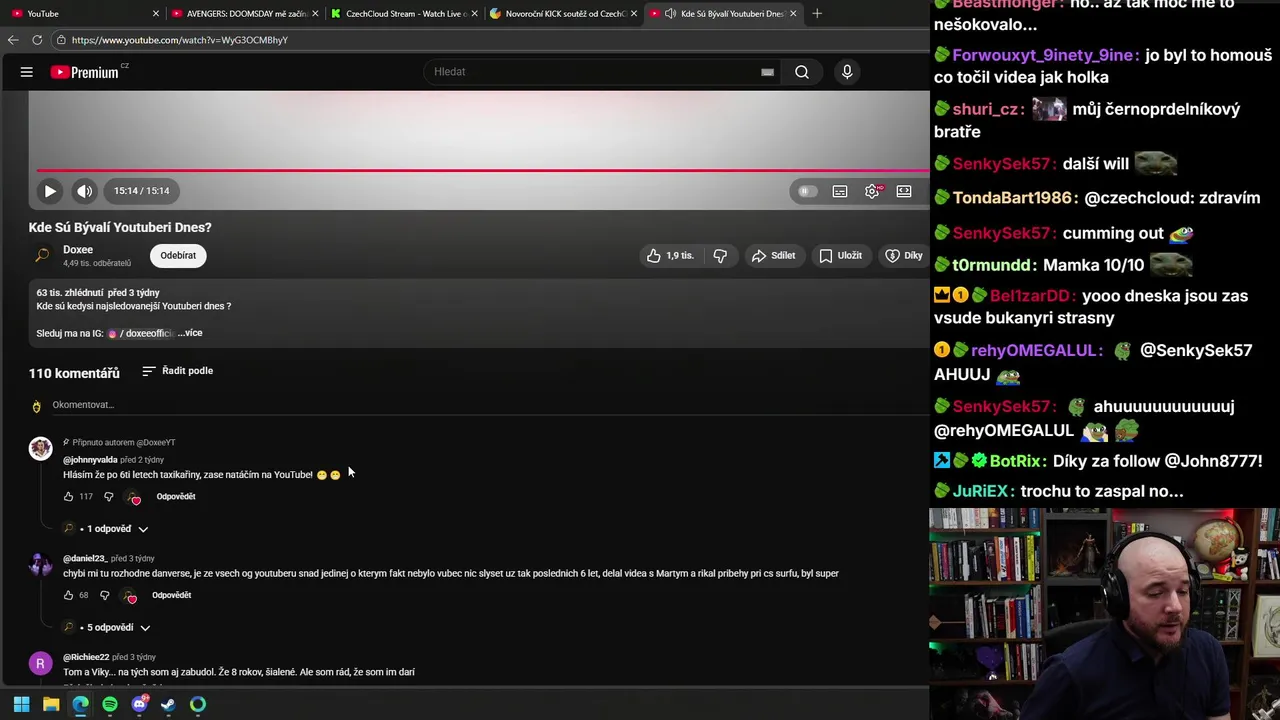Open on-screen keyboard icon in search box
The height and width of the screenshot is (720, 1280).
coord(767,72)
